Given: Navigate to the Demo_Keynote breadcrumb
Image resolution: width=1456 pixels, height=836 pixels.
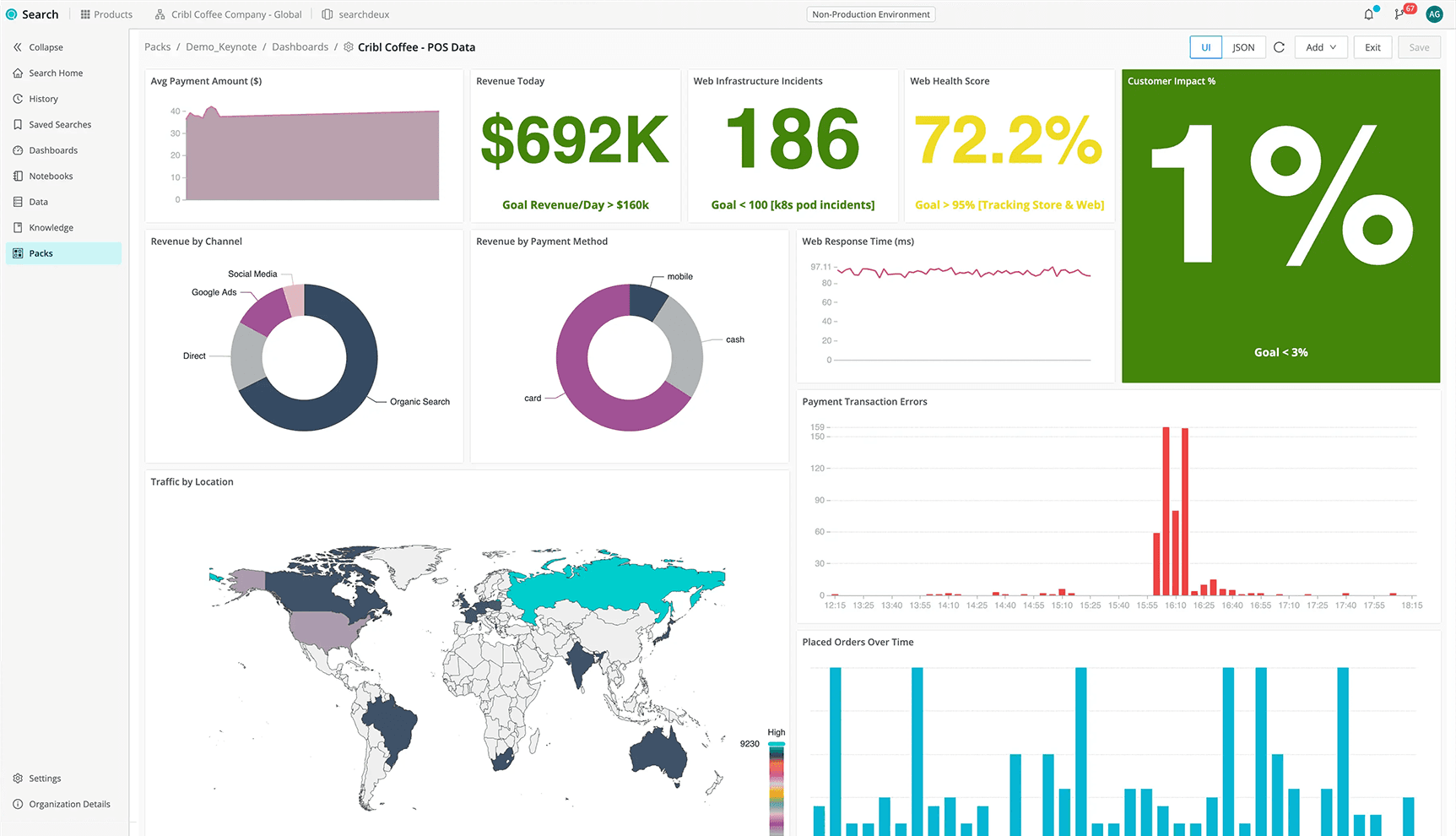Looking at the screenshot, I should pyautogui.click(x=220, y=46).
